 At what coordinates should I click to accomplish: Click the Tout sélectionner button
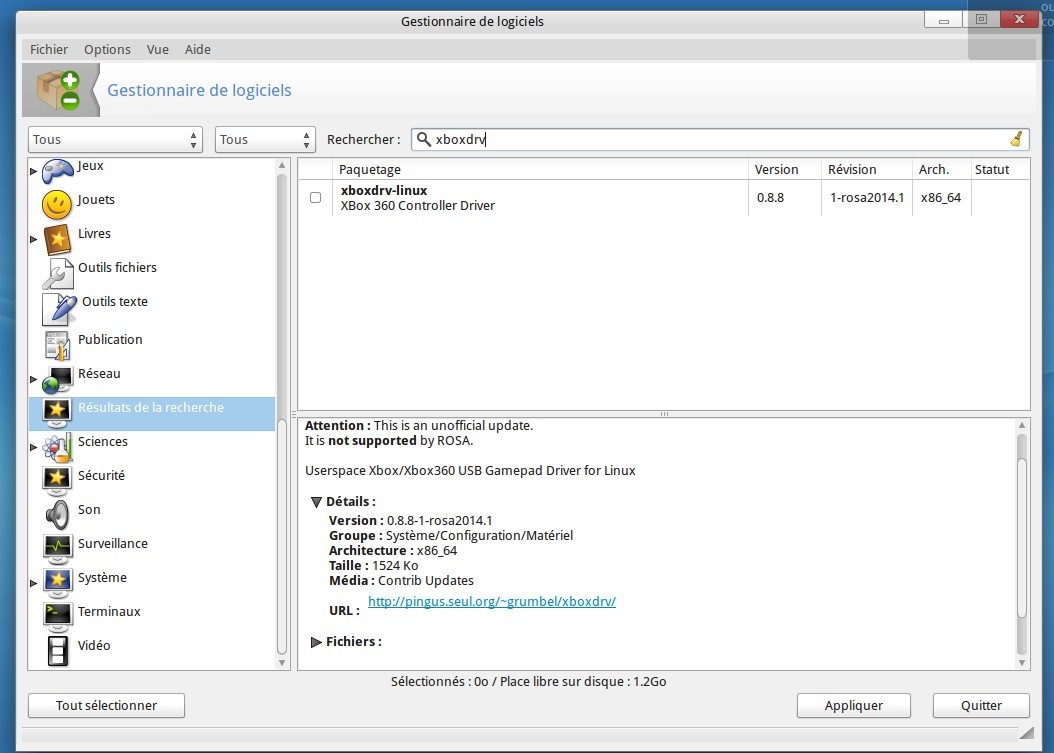click(x=106, y=705)
